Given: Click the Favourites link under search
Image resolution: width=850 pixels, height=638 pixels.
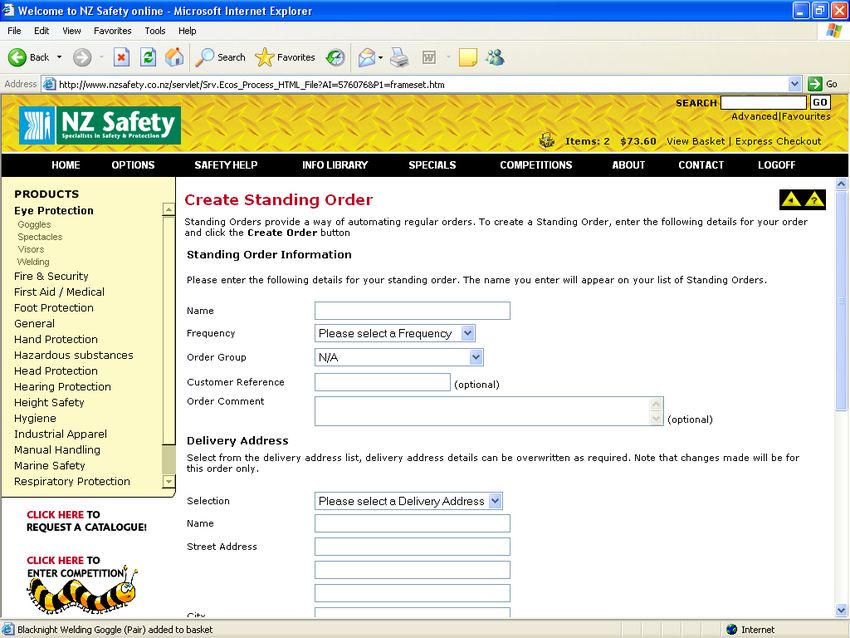Looking at the screenshot, I should (x=806, y=116).
